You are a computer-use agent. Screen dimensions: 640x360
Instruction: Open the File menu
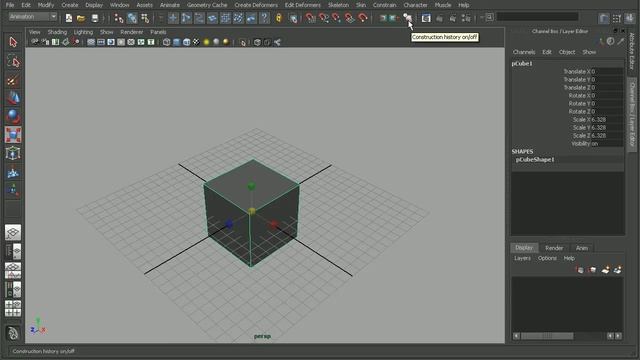10,5
